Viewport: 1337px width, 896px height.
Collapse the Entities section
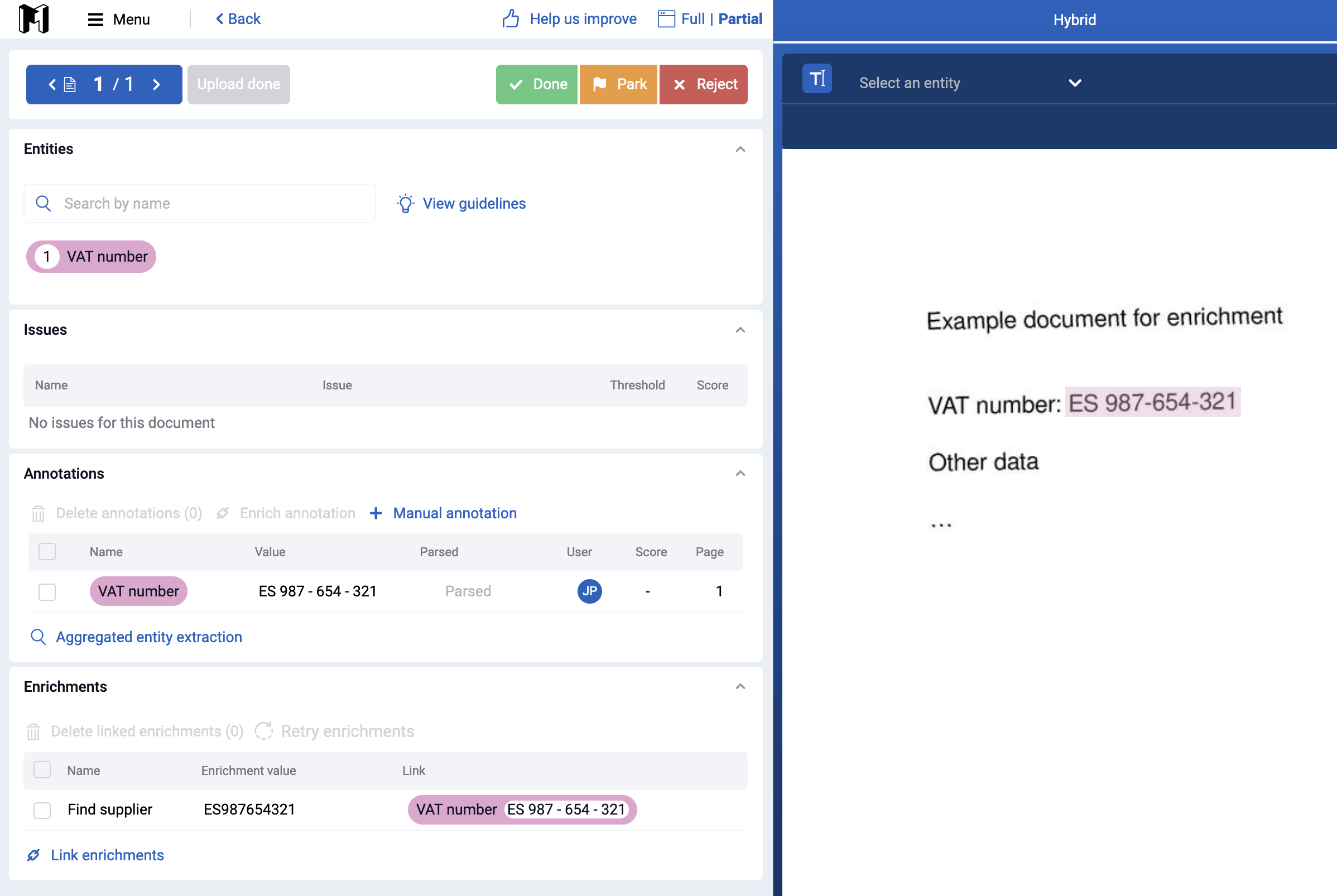(740, 149)
